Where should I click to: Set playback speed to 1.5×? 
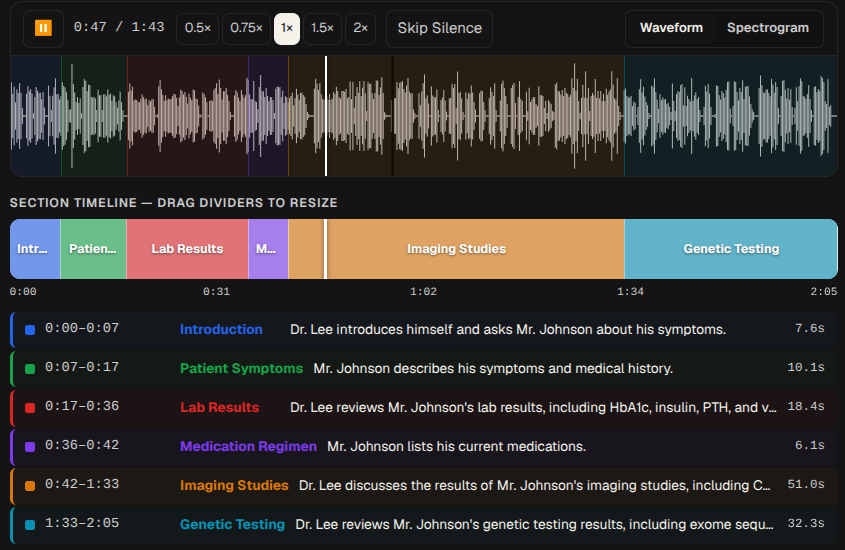pyautogui.click(x=322, y=29)
